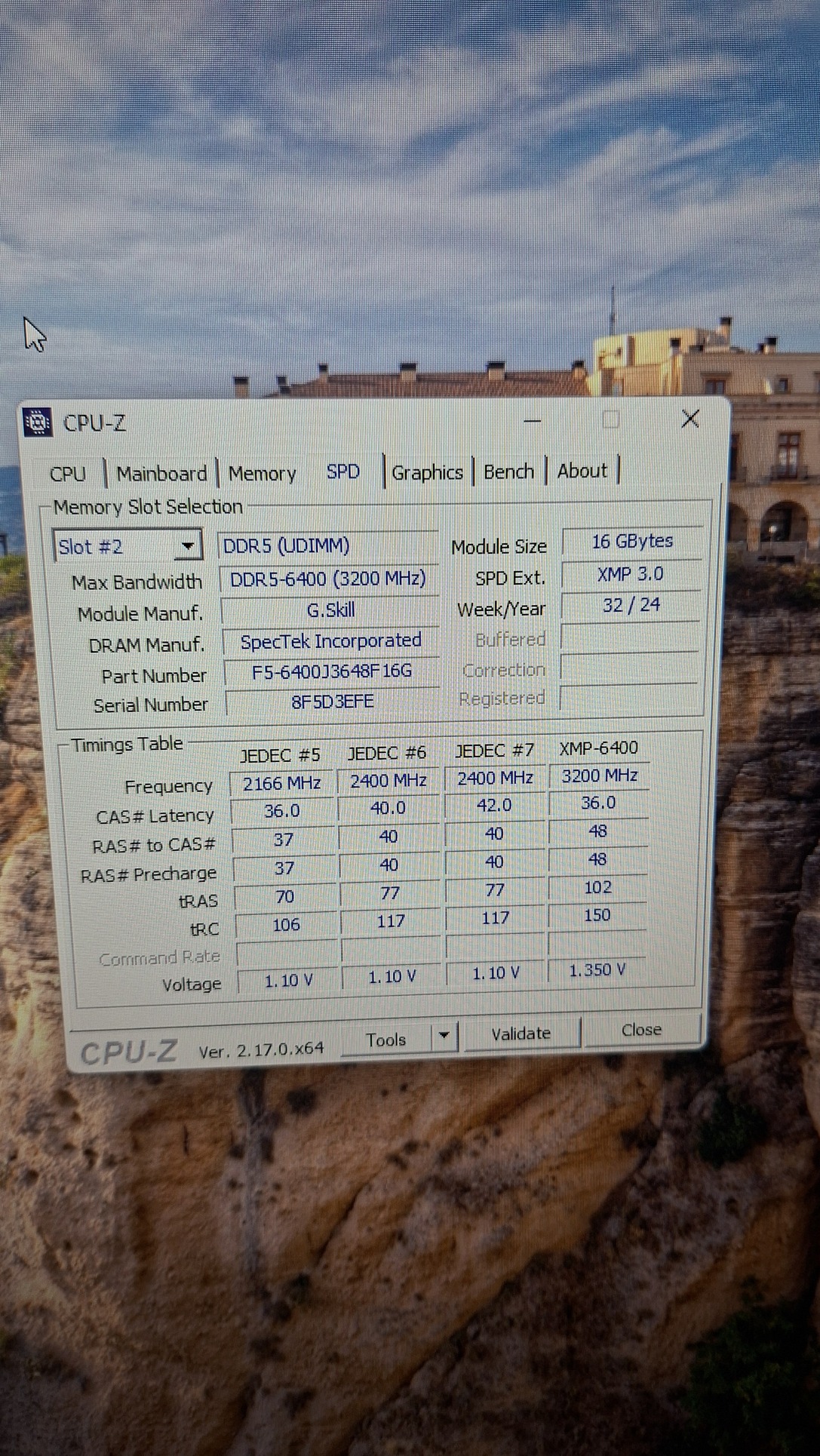Click the CPU-Z chip icon in title bar

coord(37,422)
